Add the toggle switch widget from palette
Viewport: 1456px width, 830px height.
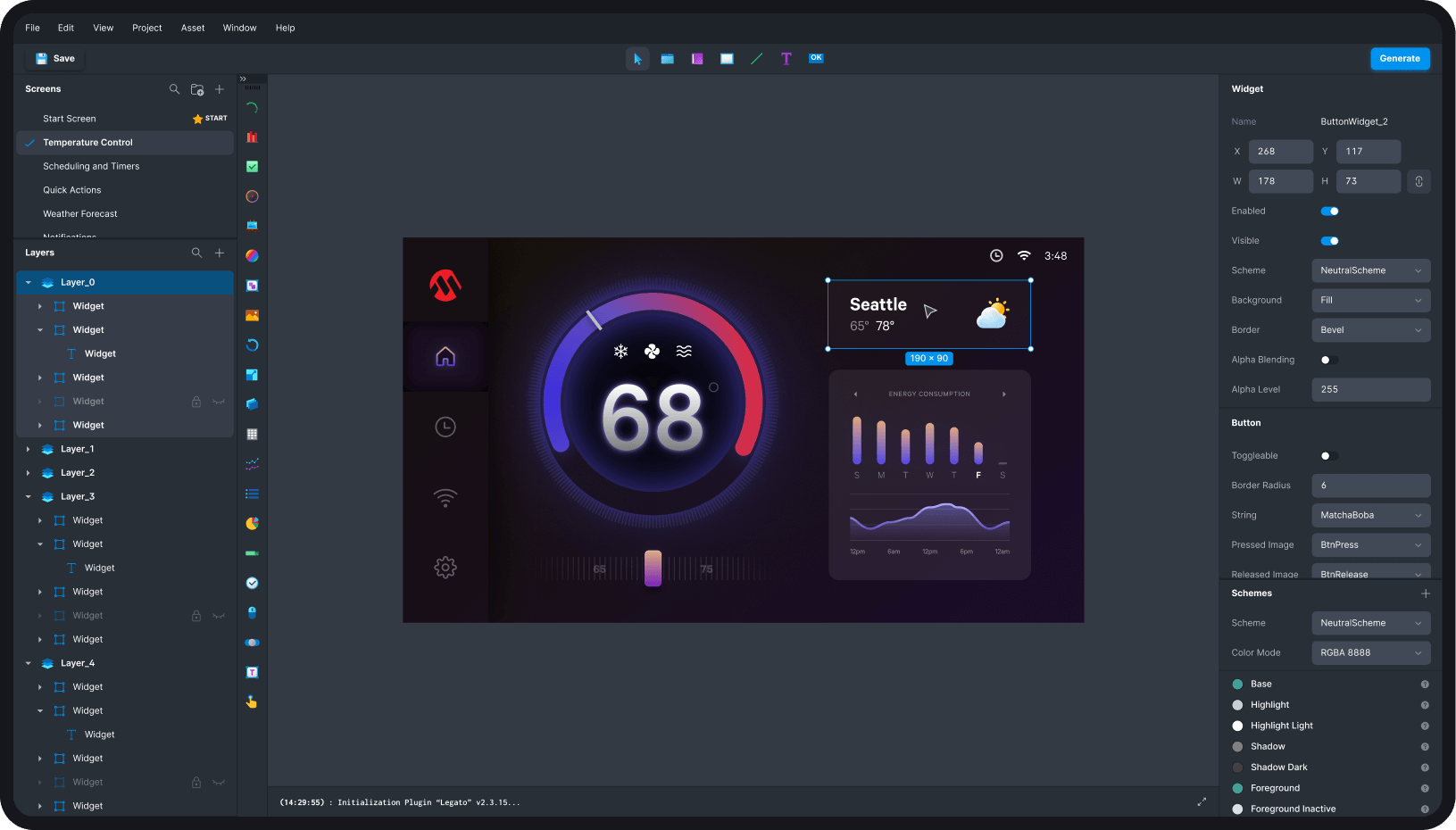[x=253, y=643]
